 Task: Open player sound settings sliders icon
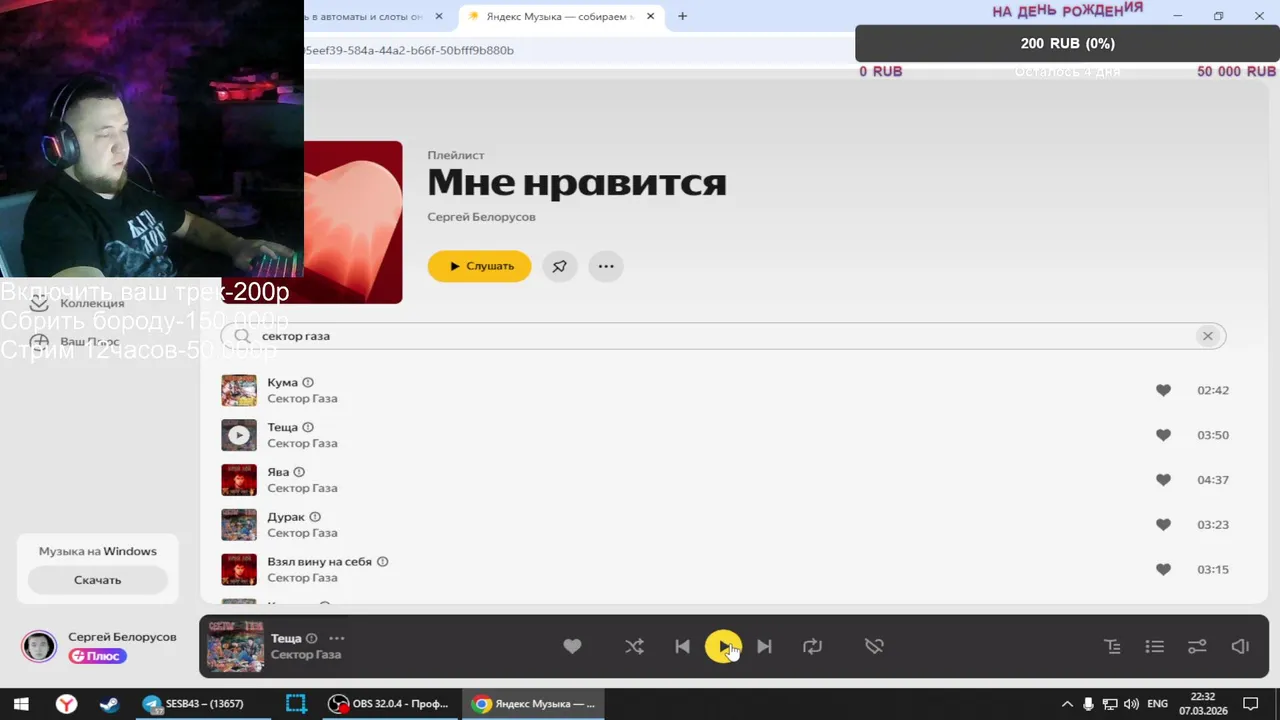pyautogui.click(x=1197, y=647)
